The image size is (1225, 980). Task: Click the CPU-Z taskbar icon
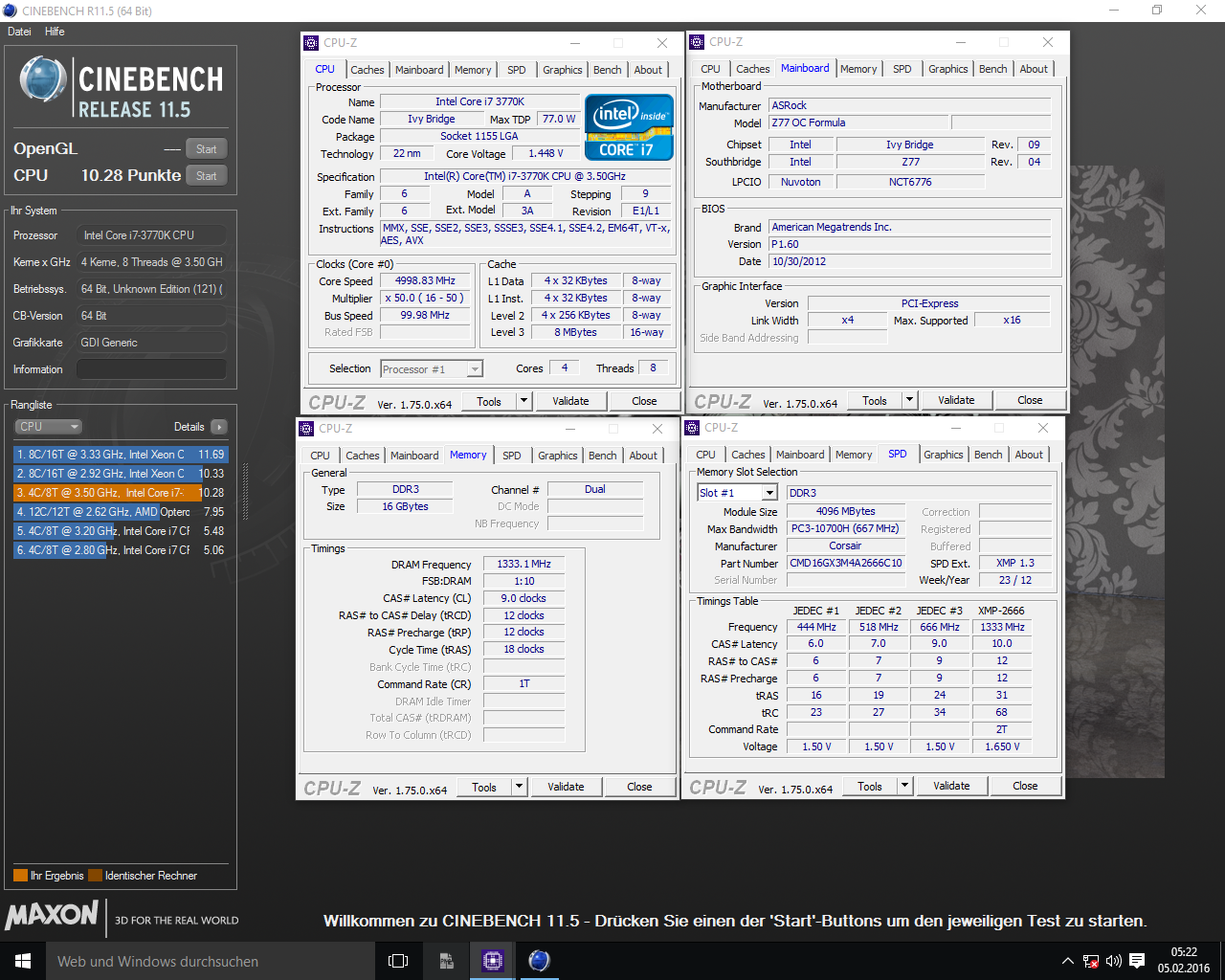tap(493, 961)
